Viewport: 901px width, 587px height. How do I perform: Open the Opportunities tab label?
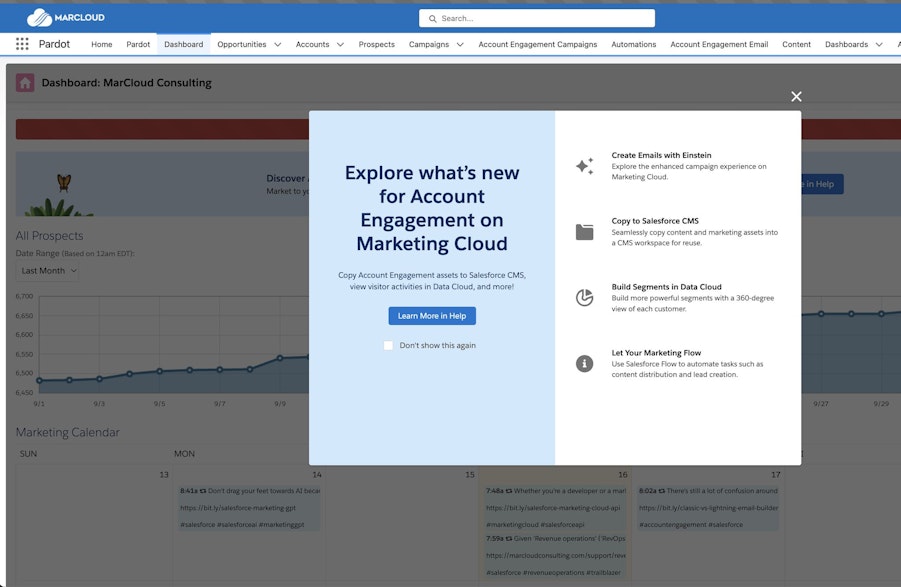click(x=242, y=44)
